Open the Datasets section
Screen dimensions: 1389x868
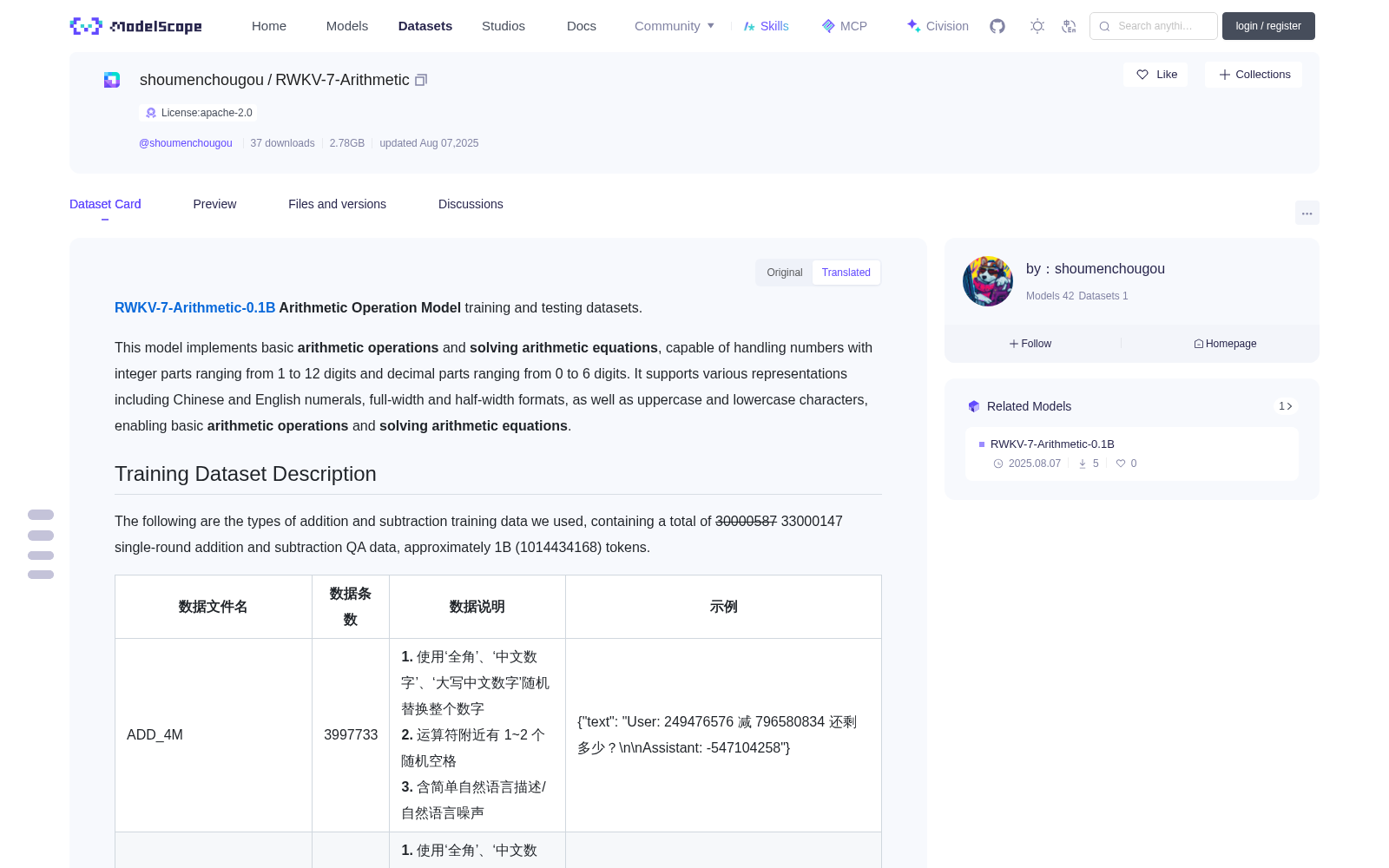point(425,26)
